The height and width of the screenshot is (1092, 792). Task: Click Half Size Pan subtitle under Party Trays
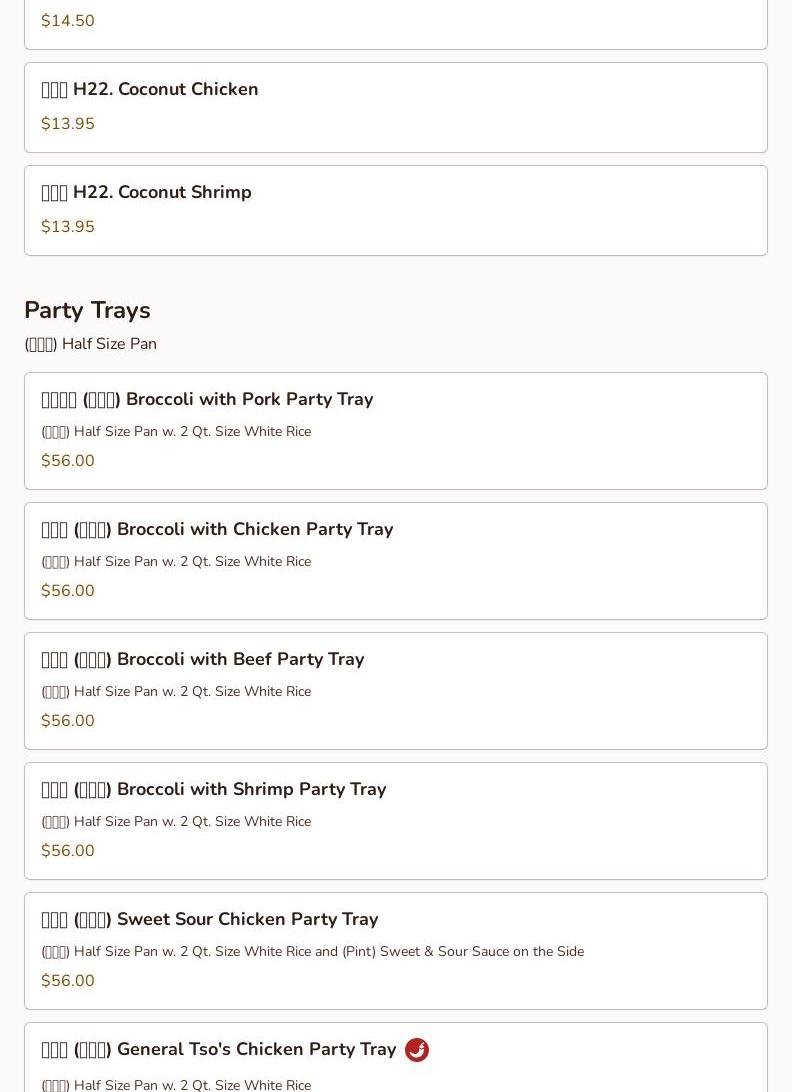pos(91,344)
